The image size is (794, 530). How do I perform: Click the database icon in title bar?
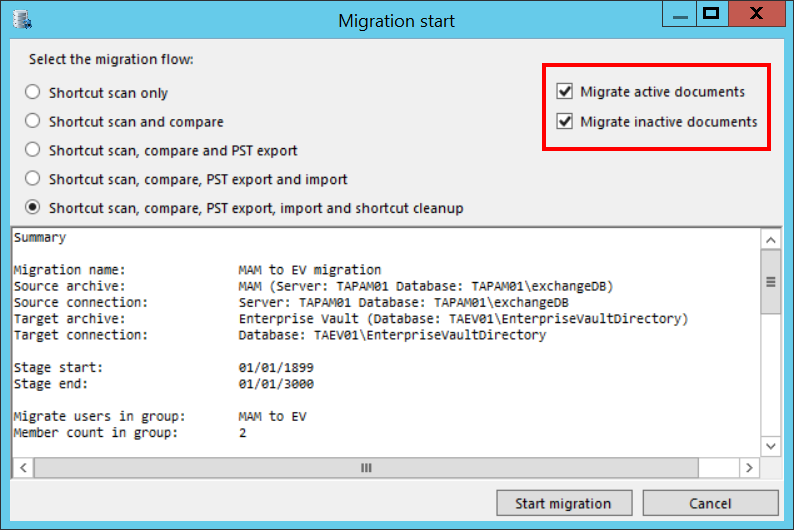(22, 20)
